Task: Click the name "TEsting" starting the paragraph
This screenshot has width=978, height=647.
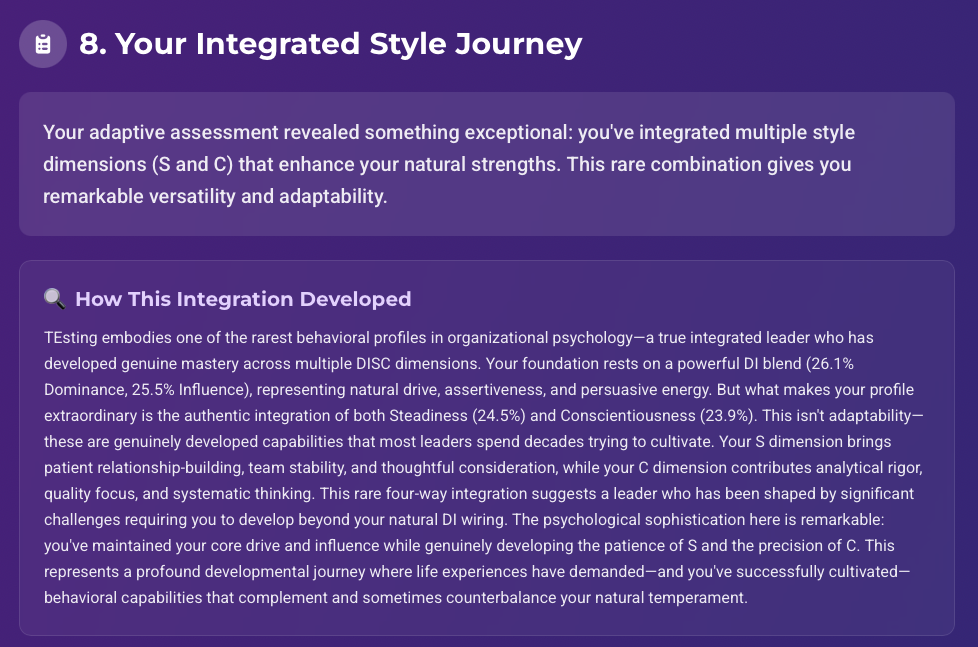Action: pyautogui.click(x=70, y=338)
